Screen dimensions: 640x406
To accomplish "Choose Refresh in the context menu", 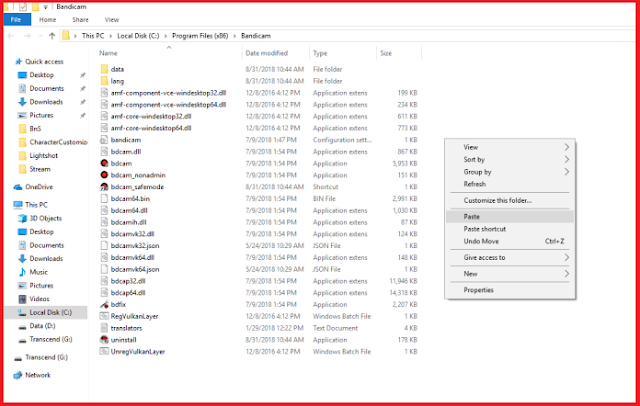I will [x=510, y=184].
